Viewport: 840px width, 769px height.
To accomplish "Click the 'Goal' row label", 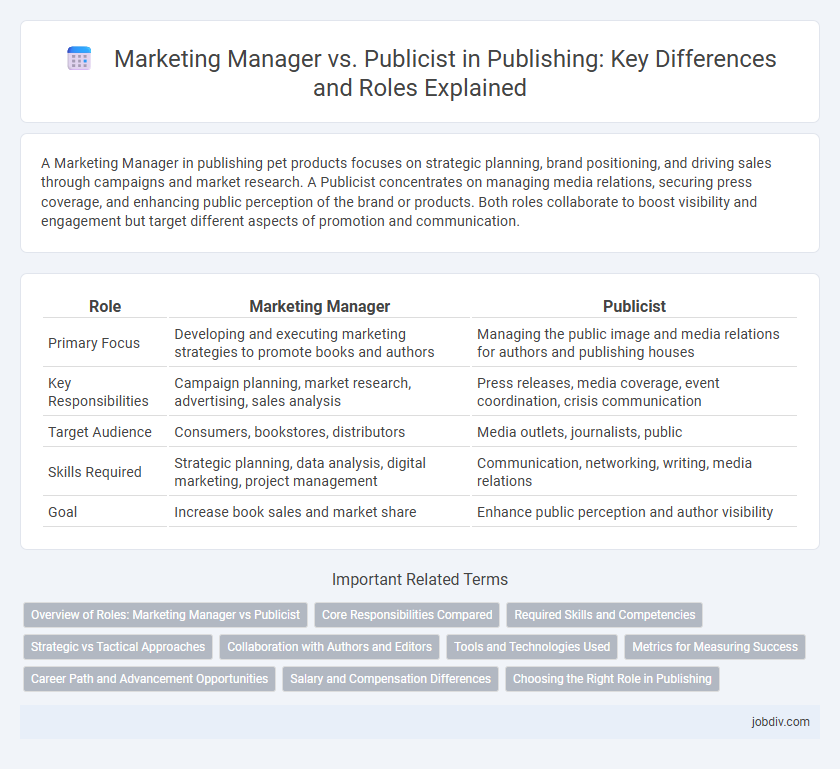I will point(63,512).
